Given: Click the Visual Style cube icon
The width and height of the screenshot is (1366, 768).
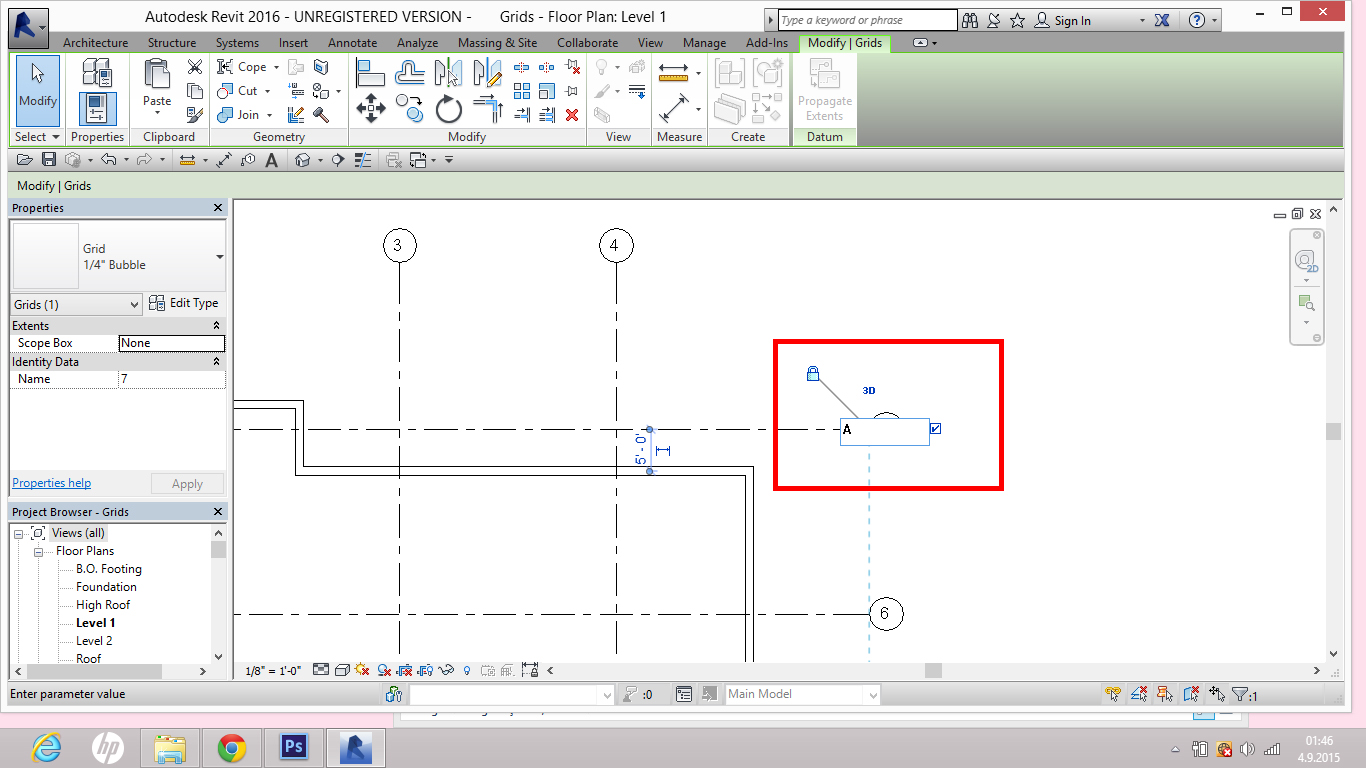Looking at the screenshot, I should 342,670.
